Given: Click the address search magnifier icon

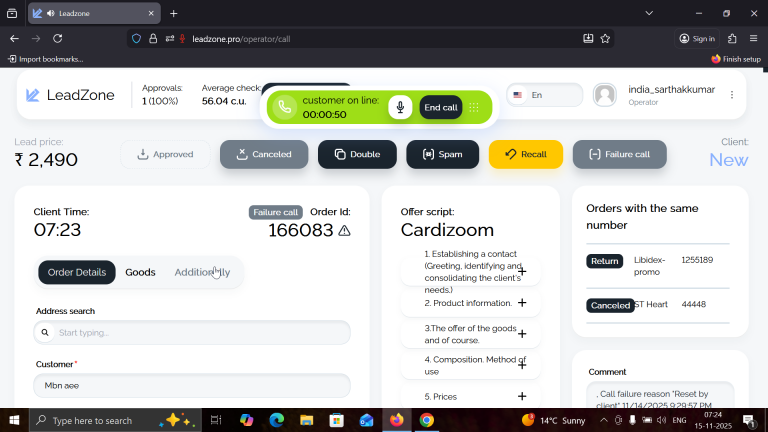Looking at the screenshot, I should click(45, 333).
